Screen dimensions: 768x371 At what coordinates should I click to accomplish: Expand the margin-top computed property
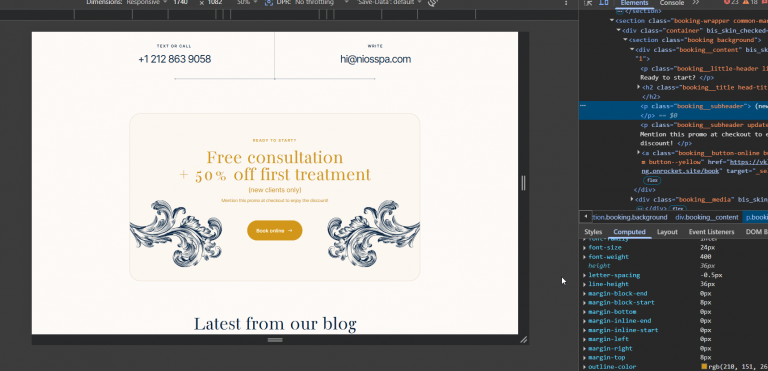584,357
